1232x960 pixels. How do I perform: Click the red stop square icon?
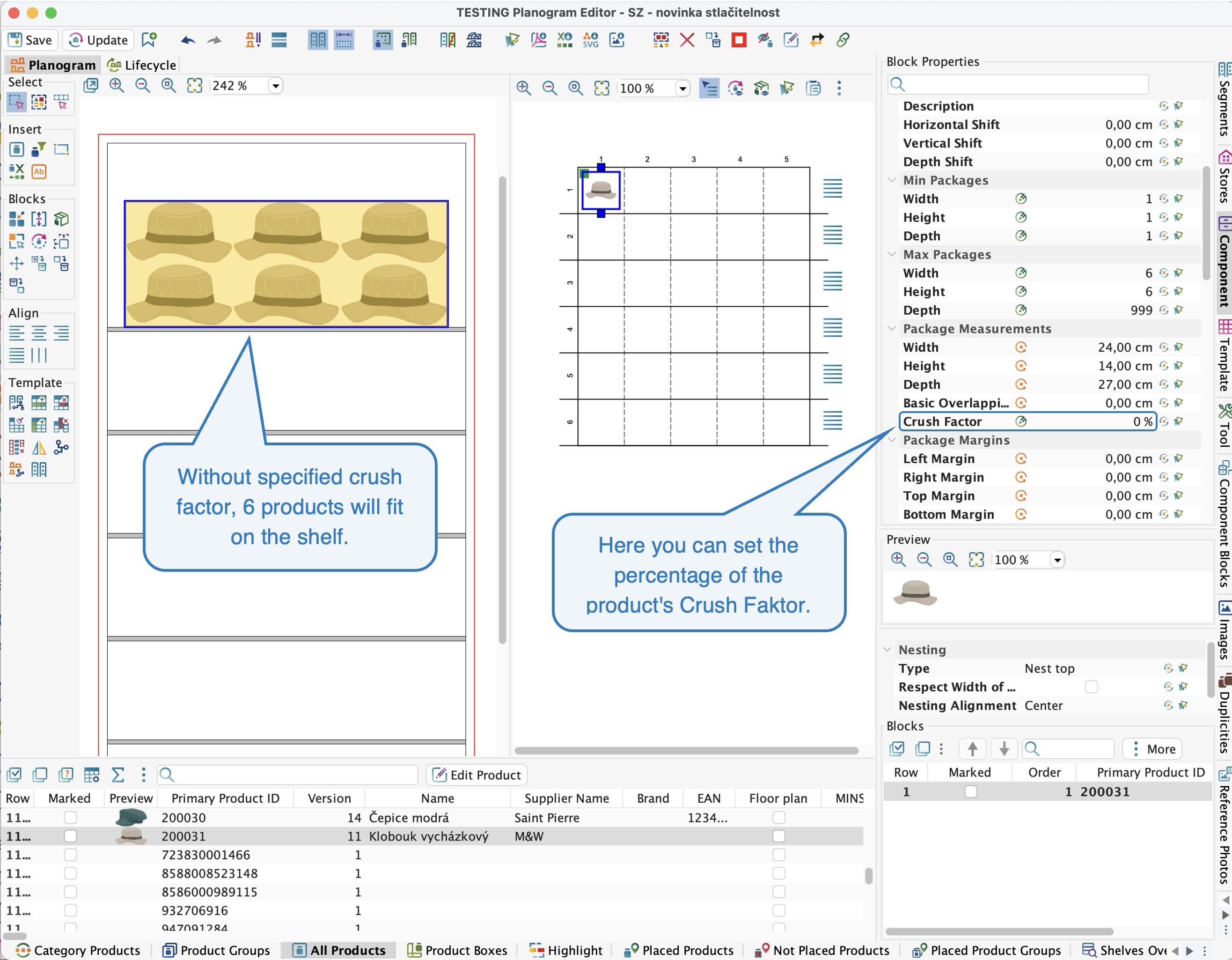pyautogui.click(x=739, y=40)
